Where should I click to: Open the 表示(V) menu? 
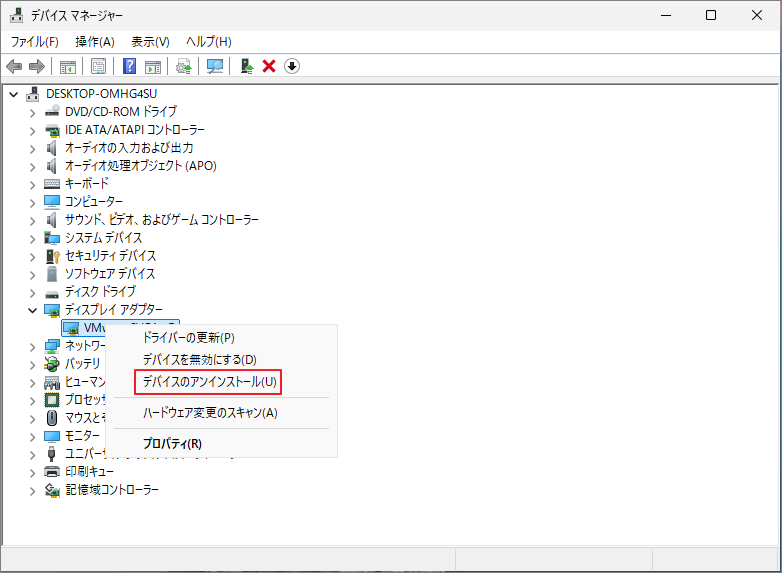[x=150, y=42]
